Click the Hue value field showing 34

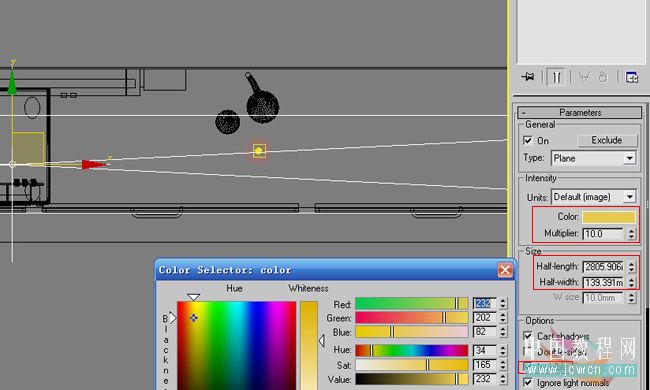484,351
